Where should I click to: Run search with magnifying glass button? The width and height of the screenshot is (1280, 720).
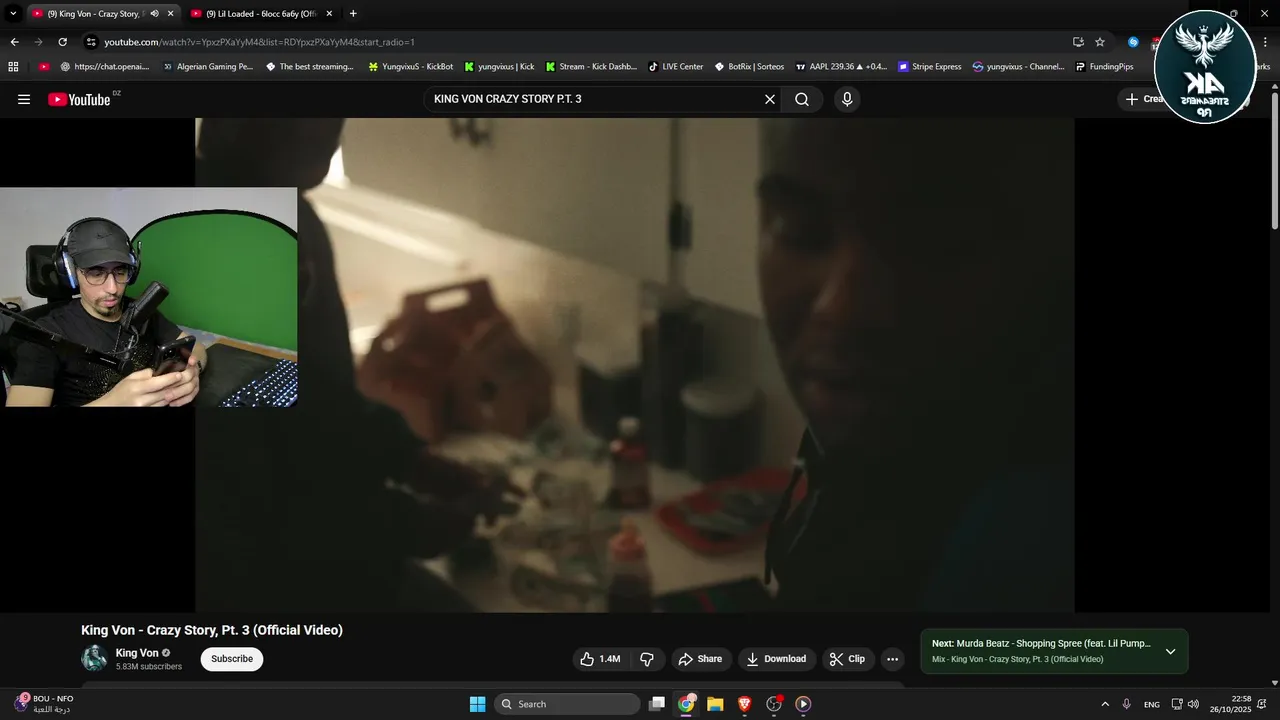click(x=802, y=99)
